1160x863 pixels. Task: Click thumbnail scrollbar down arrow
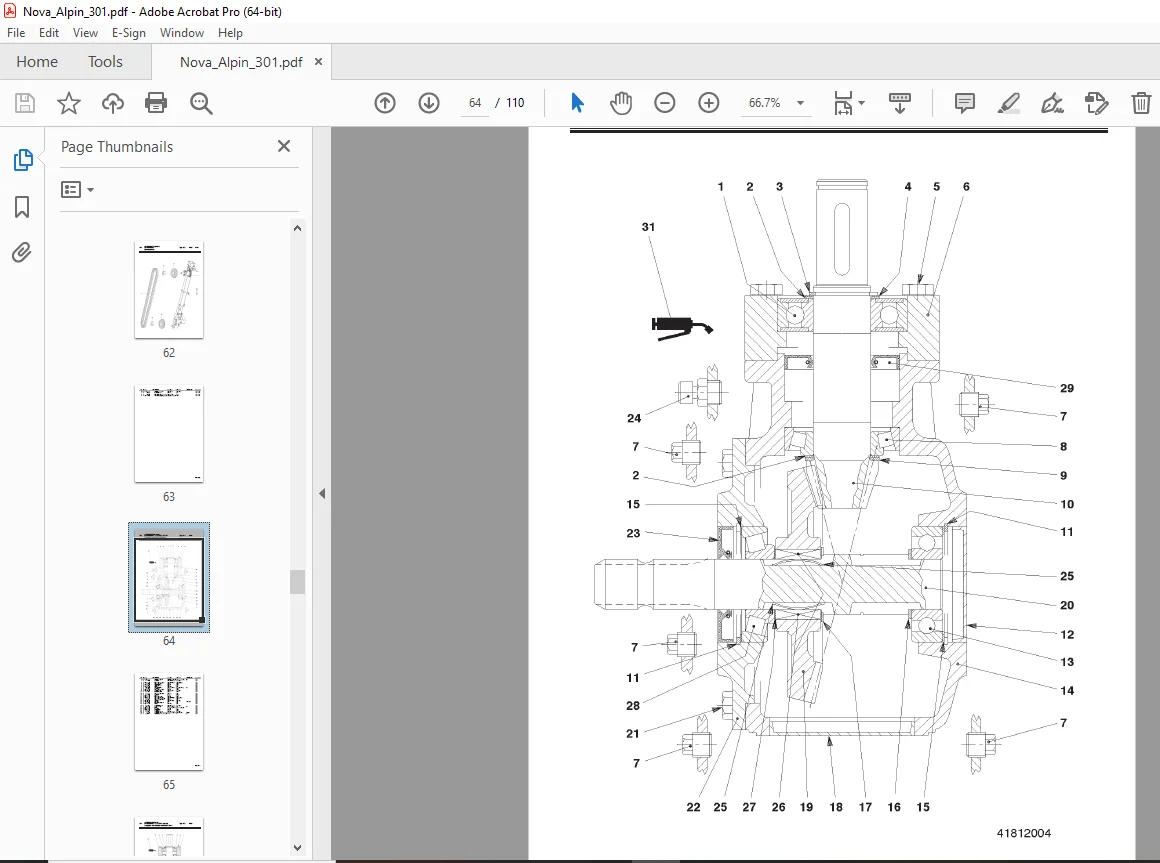click(297, 848)
